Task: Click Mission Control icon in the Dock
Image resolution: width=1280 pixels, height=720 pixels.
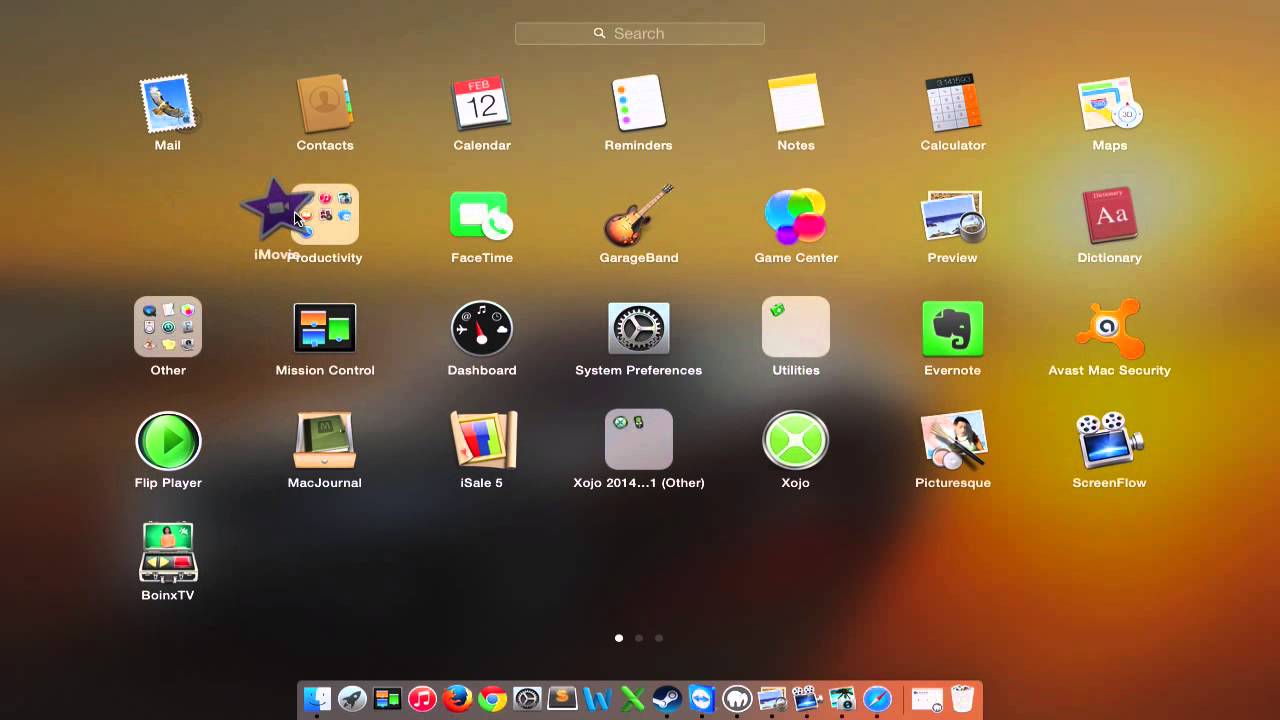Action: 387,698
